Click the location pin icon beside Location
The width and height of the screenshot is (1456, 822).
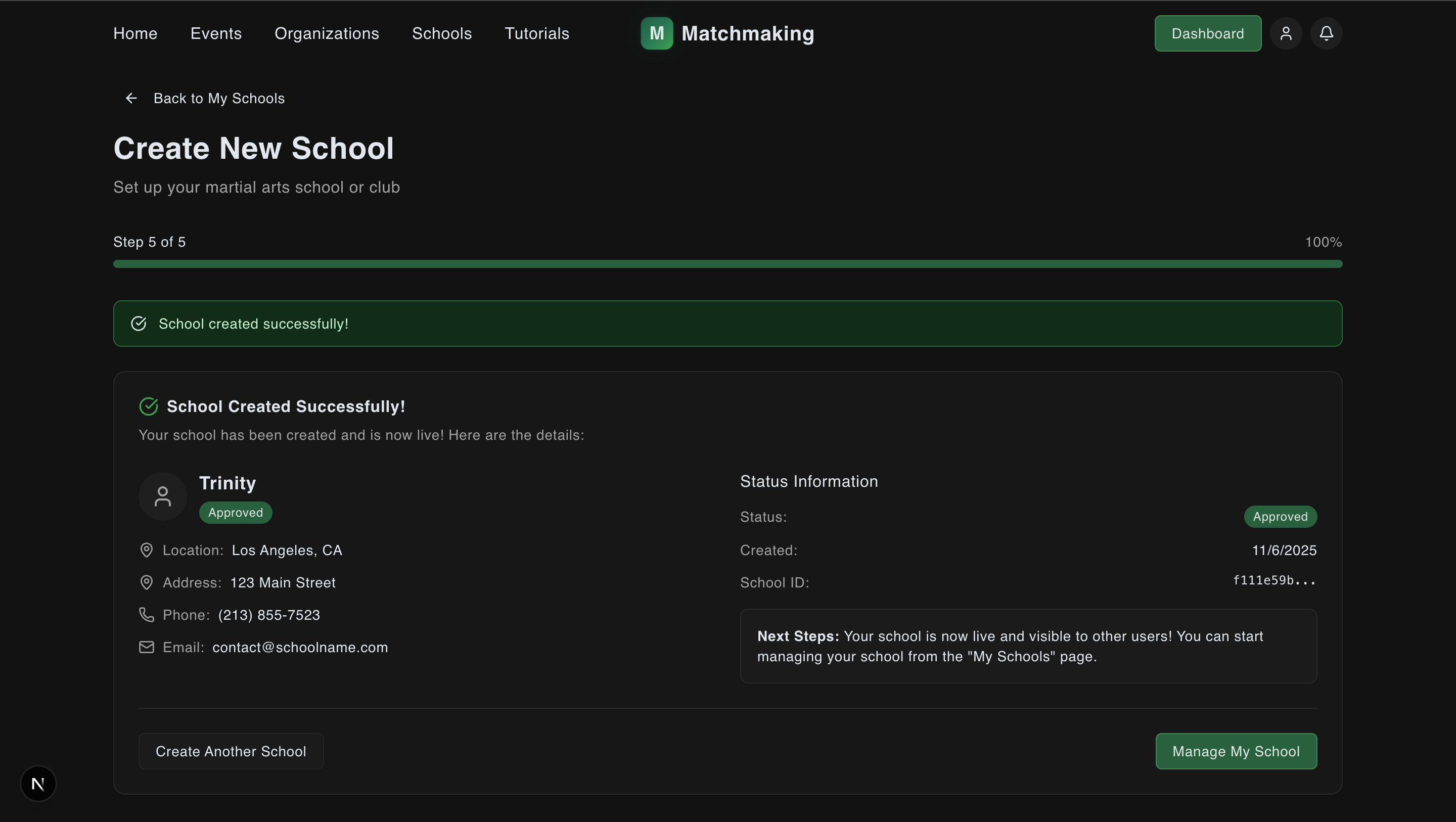point(147,550)
